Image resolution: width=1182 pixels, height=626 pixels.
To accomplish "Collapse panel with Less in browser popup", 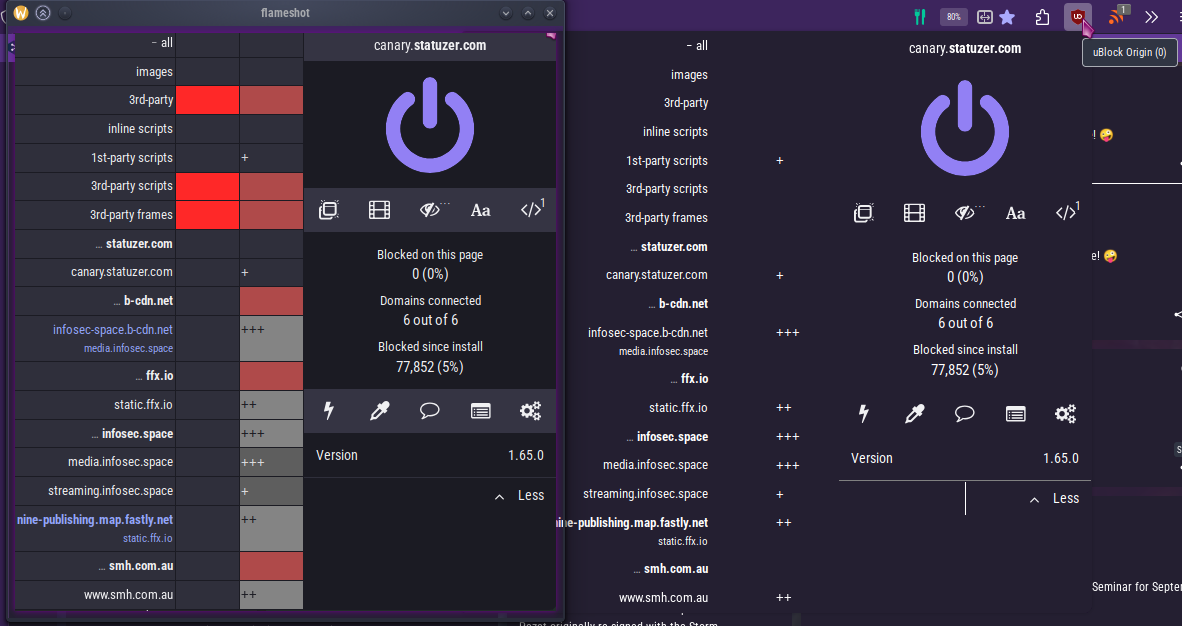I will tap(1055, 499).
